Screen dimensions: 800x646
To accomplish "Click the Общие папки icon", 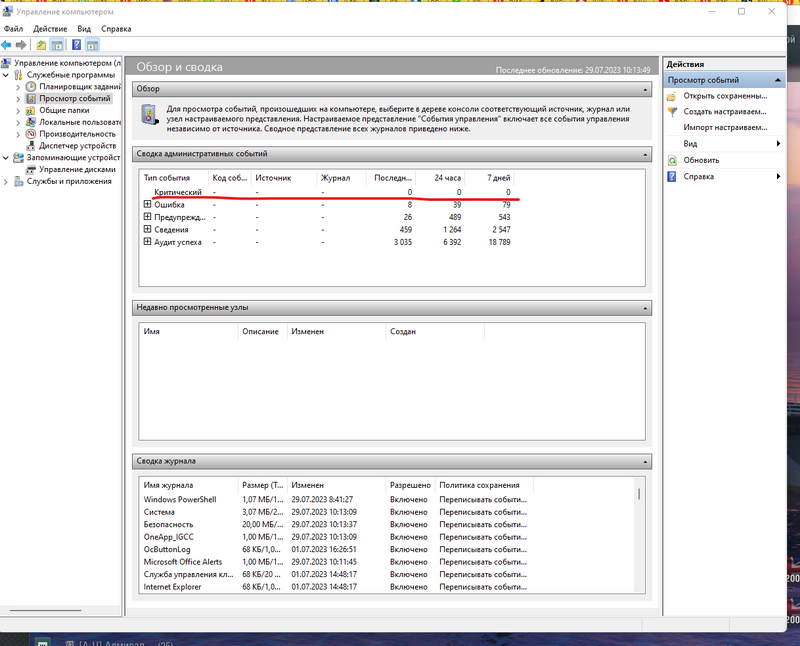I will 31,110.
